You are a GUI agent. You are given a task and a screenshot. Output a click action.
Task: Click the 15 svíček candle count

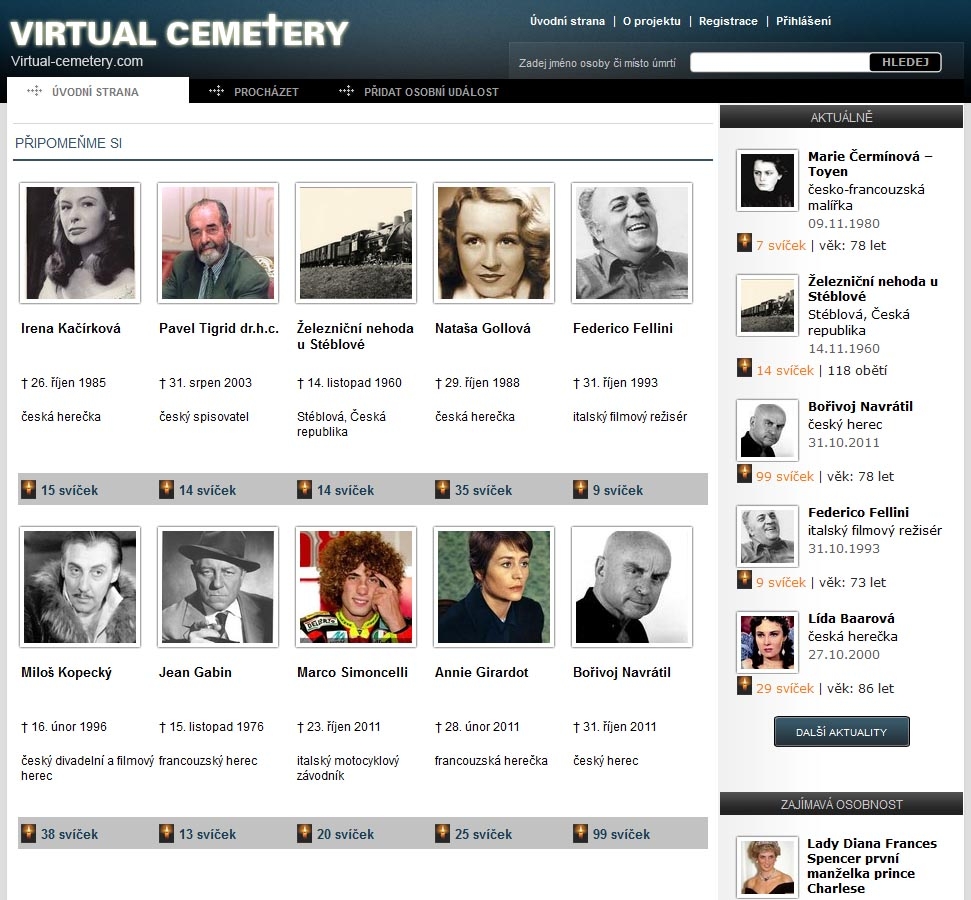69,490
